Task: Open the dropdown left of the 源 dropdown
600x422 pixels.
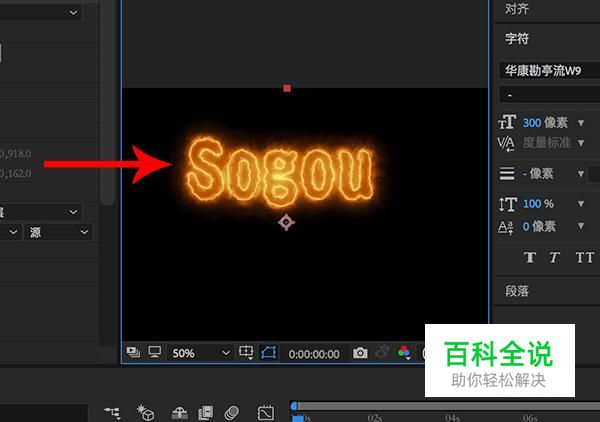Action: click(10, 232)
